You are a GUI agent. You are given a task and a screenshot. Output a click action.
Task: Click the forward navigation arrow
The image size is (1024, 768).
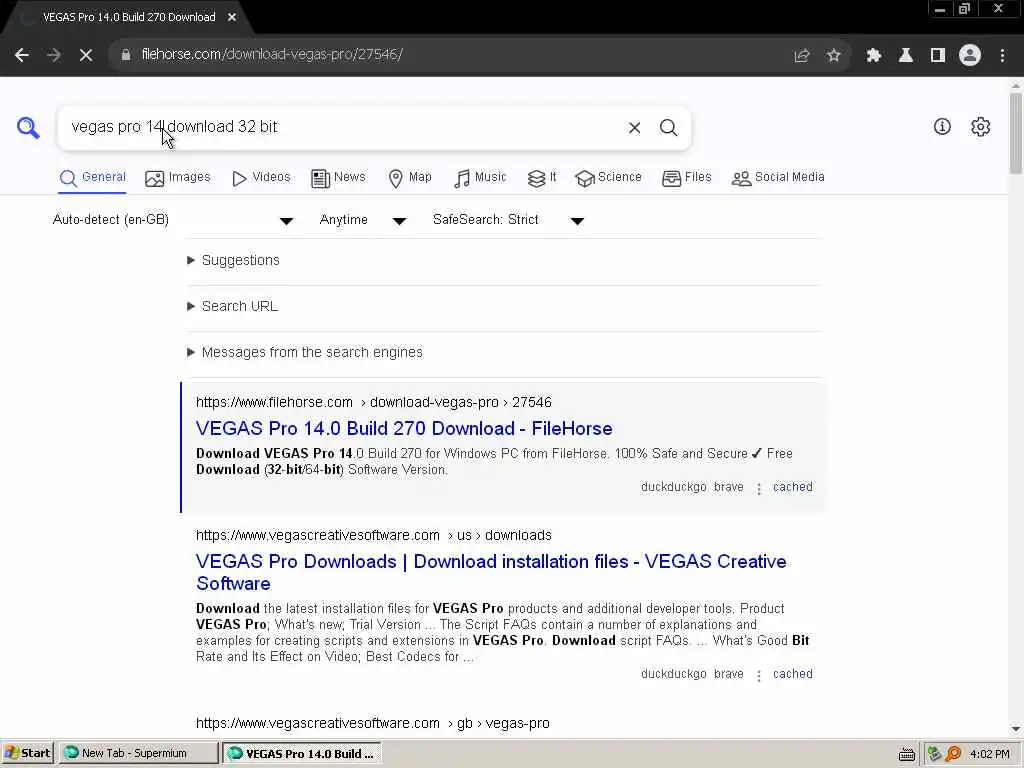click(x=54, y=56)
